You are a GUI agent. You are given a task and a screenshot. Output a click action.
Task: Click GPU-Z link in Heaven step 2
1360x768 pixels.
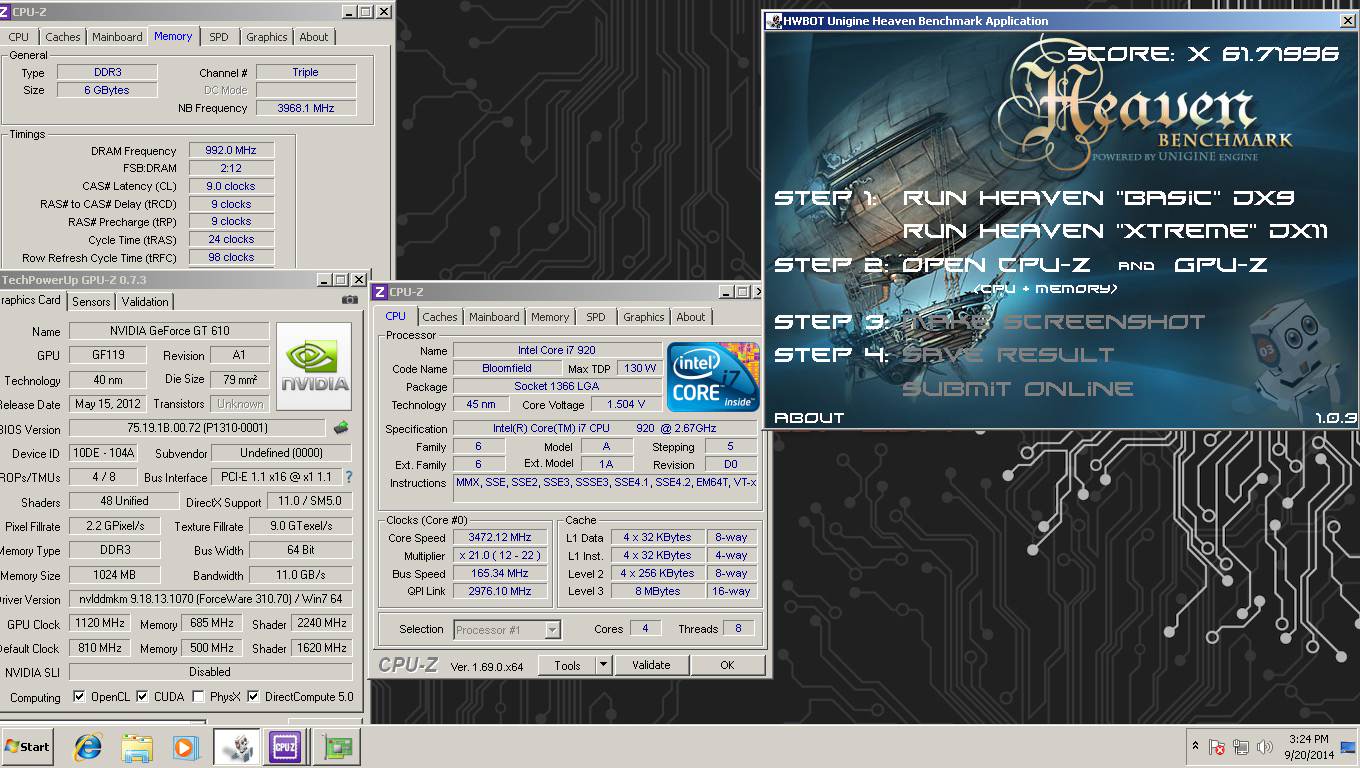point(1220,265)
